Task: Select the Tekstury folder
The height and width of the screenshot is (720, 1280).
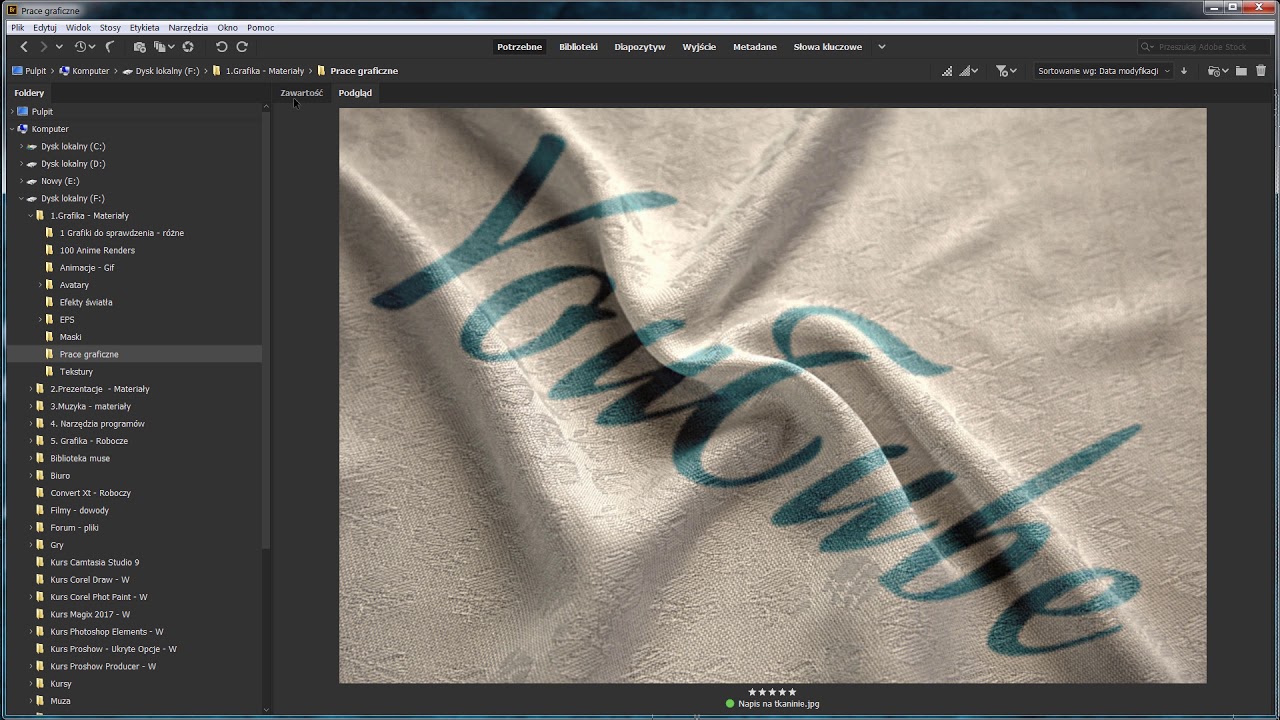Action: (x=76, y=372)
